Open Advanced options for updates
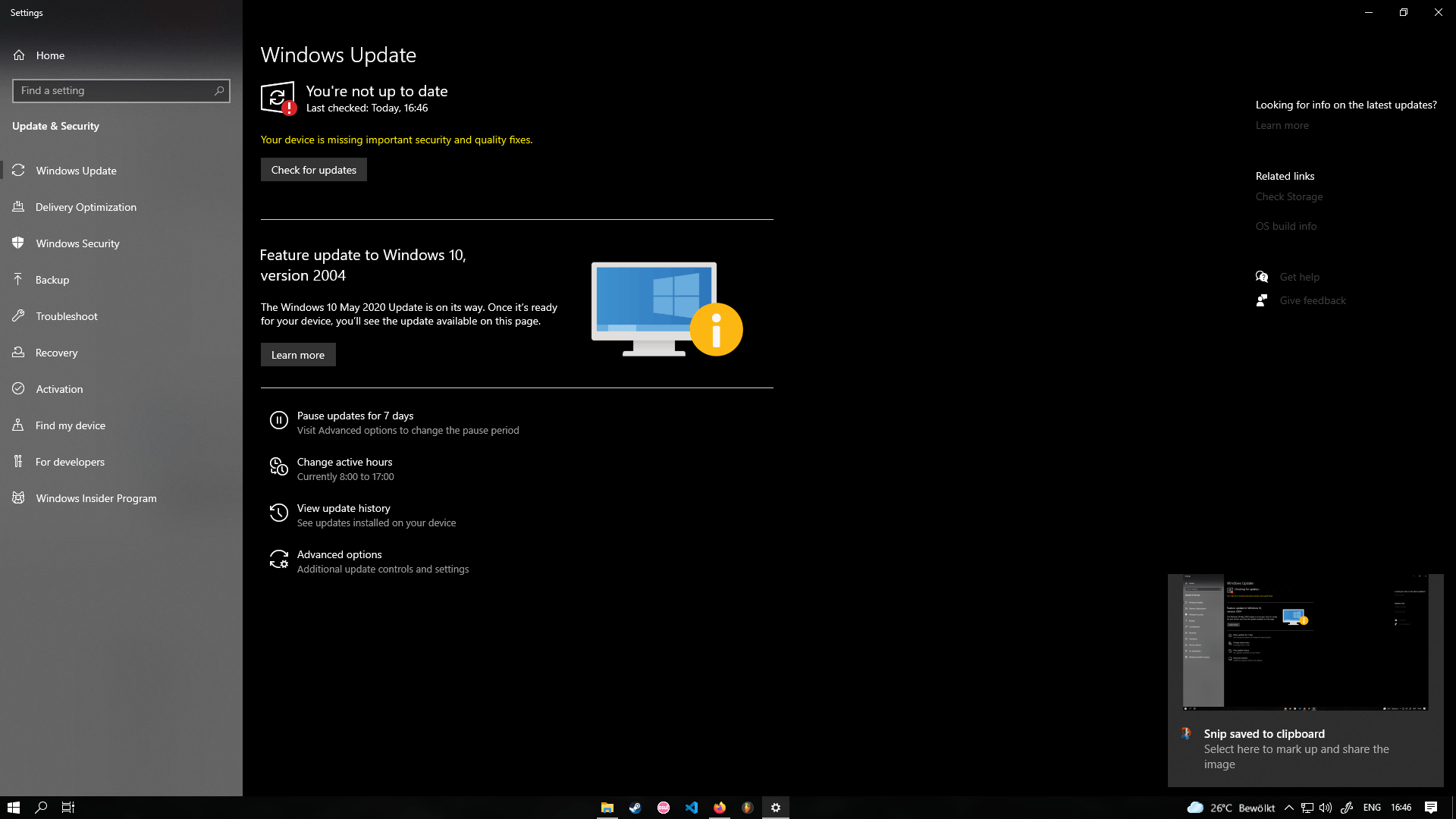The image size is (1456, 819). point(339,554)
